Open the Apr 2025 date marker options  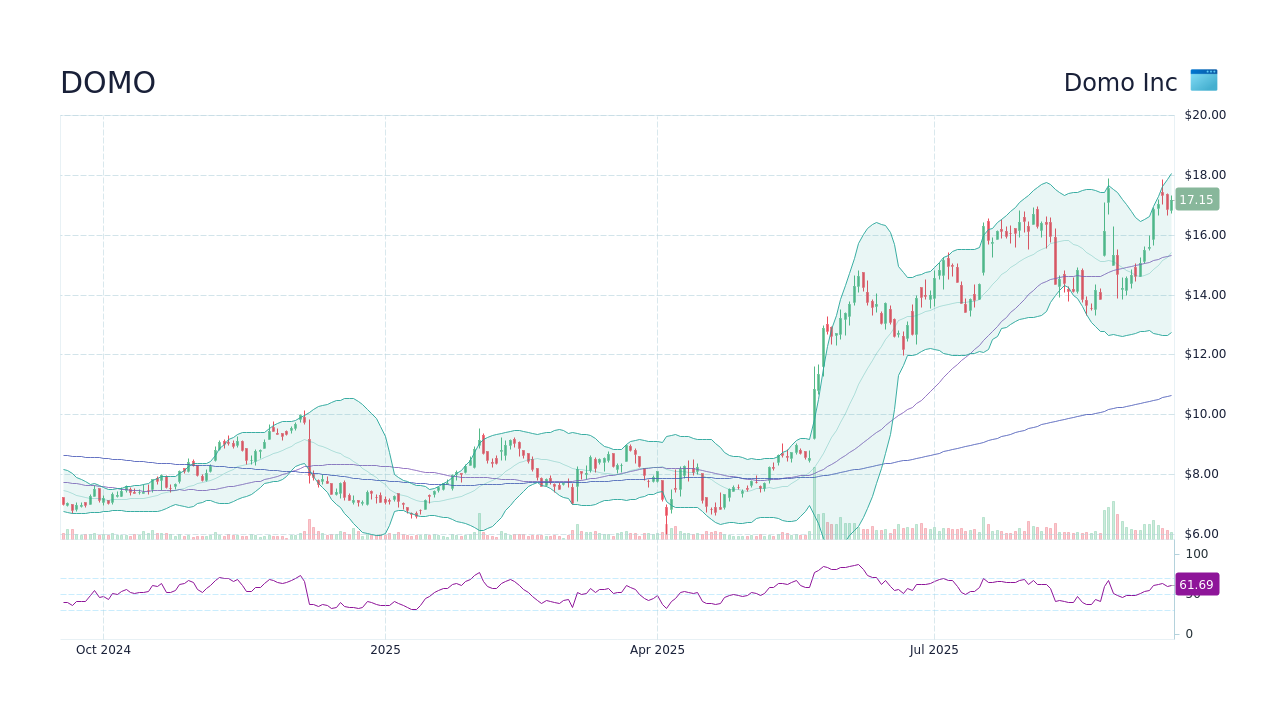pyautogui.click(x=657, y=649)
